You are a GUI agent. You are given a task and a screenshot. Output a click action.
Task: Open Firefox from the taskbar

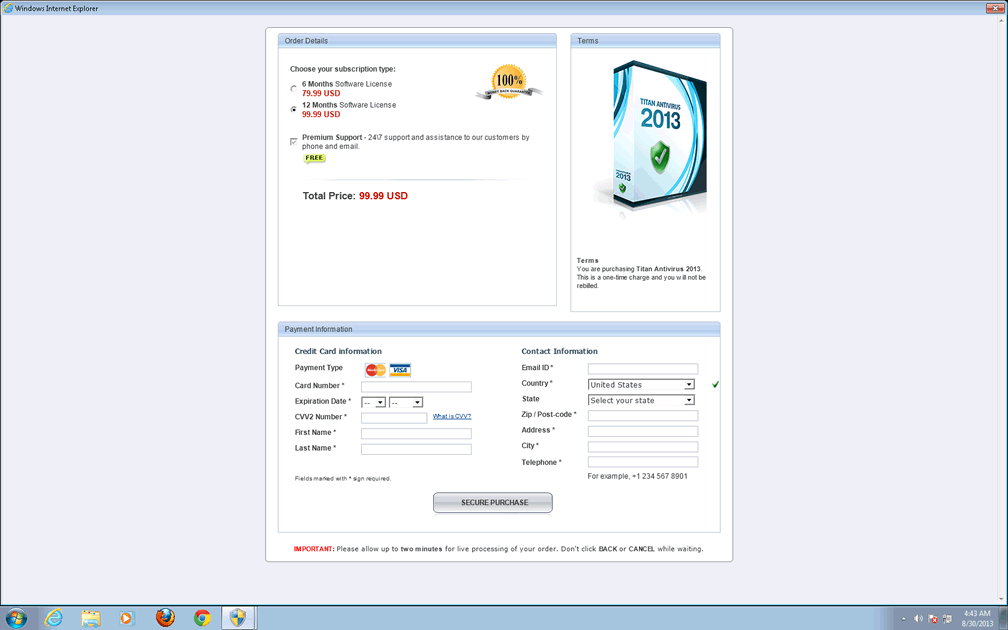tap(165, 618)
